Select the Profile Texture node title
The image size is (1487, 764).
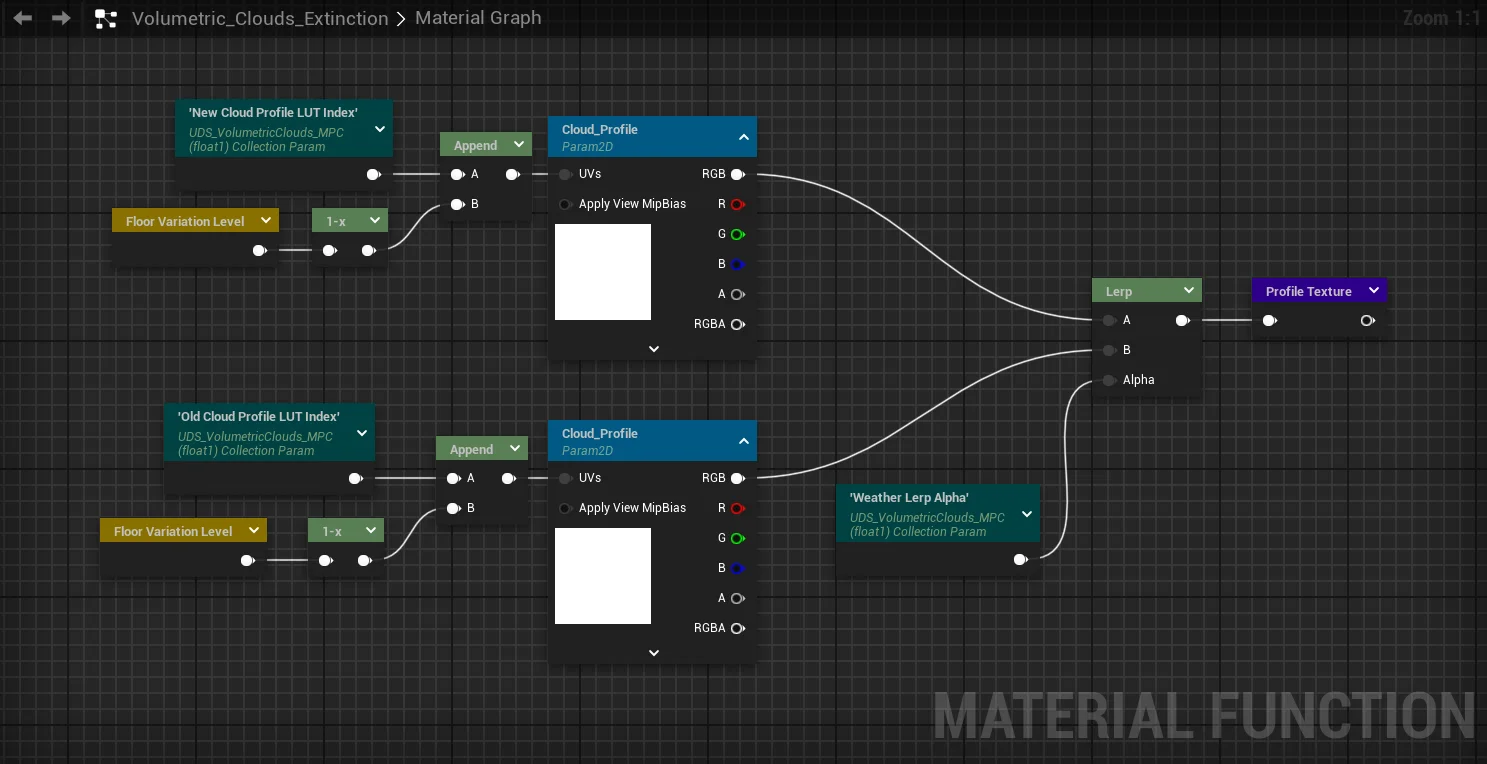pos(1308,291)
